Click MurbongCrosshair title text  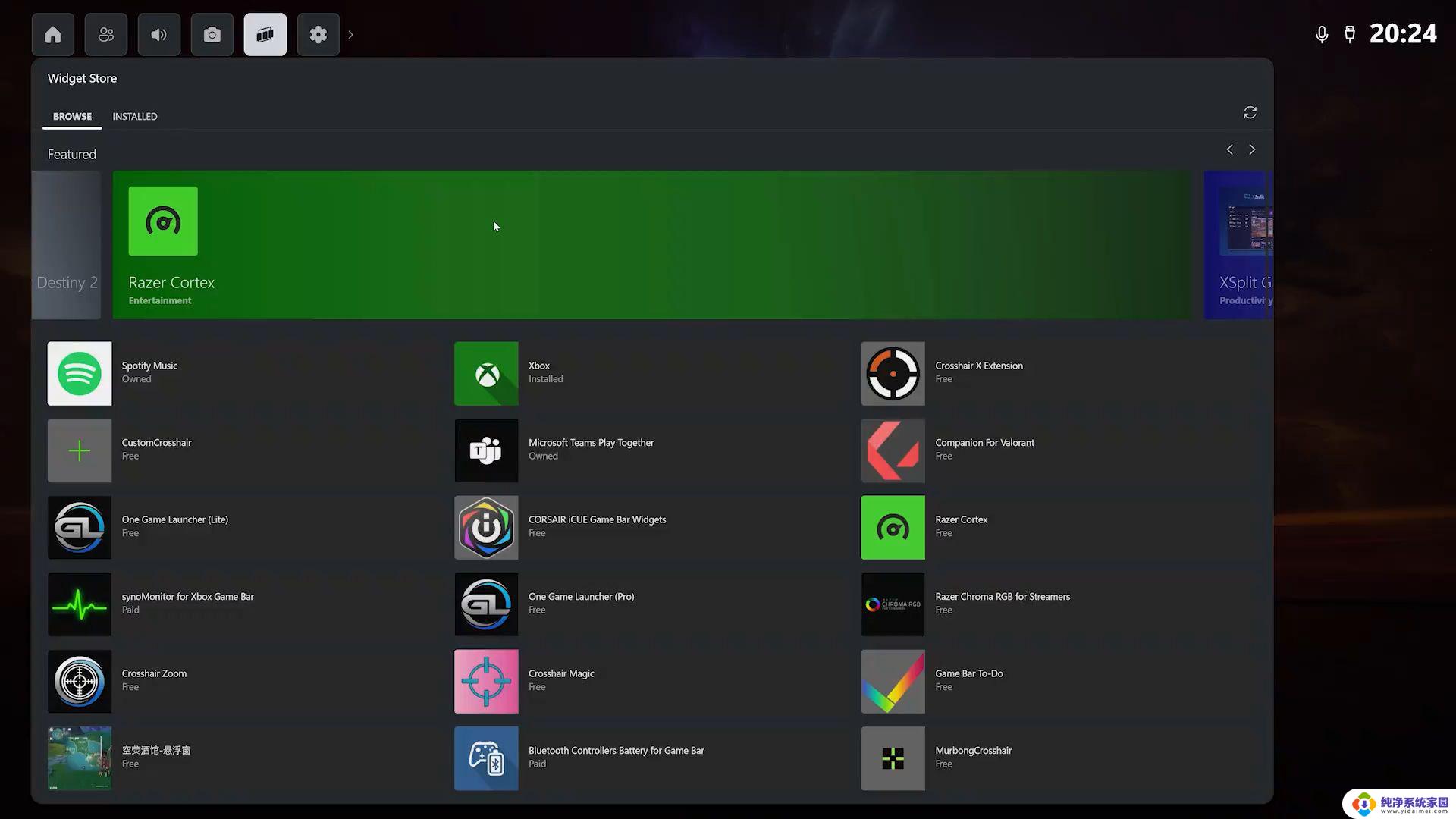[973, 751]
